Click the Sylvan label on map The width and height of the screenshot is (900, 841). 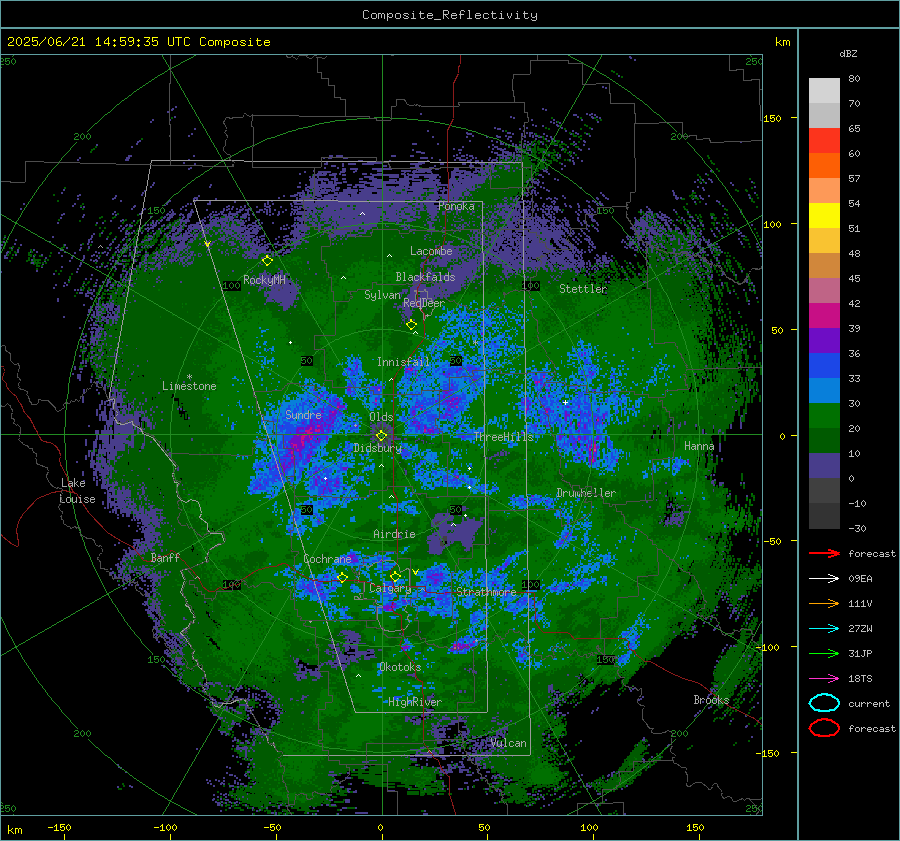point(382,295)
